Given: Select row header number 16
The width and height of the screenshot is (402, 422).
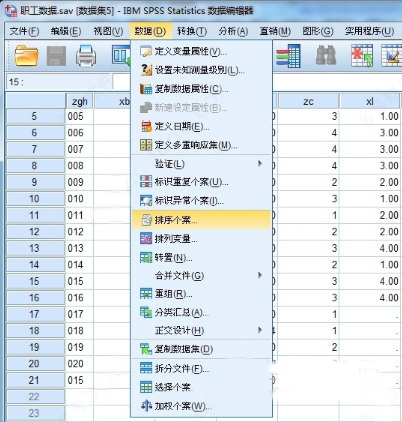Looking at the screenshot, I should [35, 297].
